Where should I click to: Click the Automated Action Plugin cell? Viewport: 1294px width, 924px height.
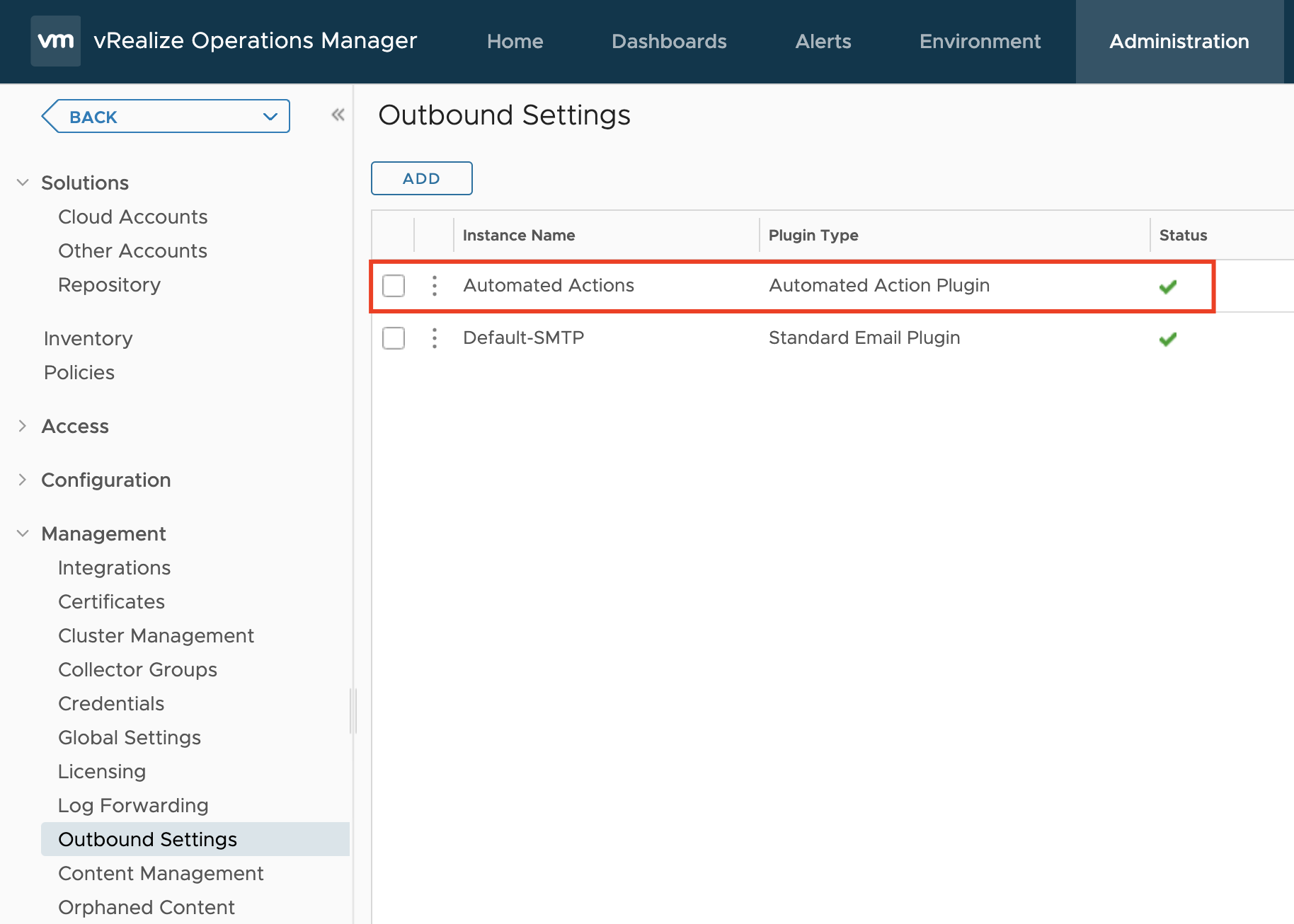pos(879,285)
